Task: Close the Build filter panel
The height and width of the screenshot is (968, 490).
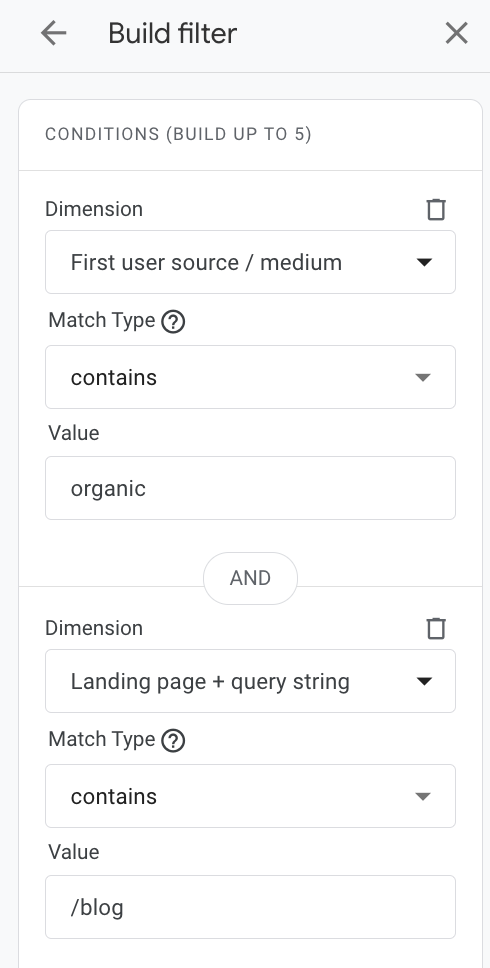Action: click(457, 33)
